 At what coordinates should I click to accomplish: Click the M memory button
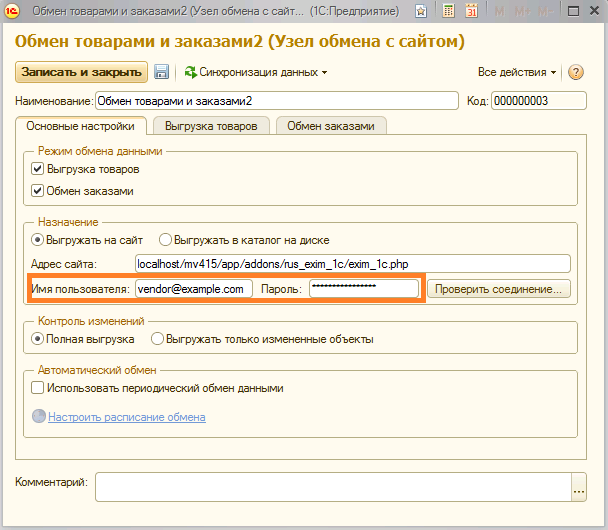point(499,12)
